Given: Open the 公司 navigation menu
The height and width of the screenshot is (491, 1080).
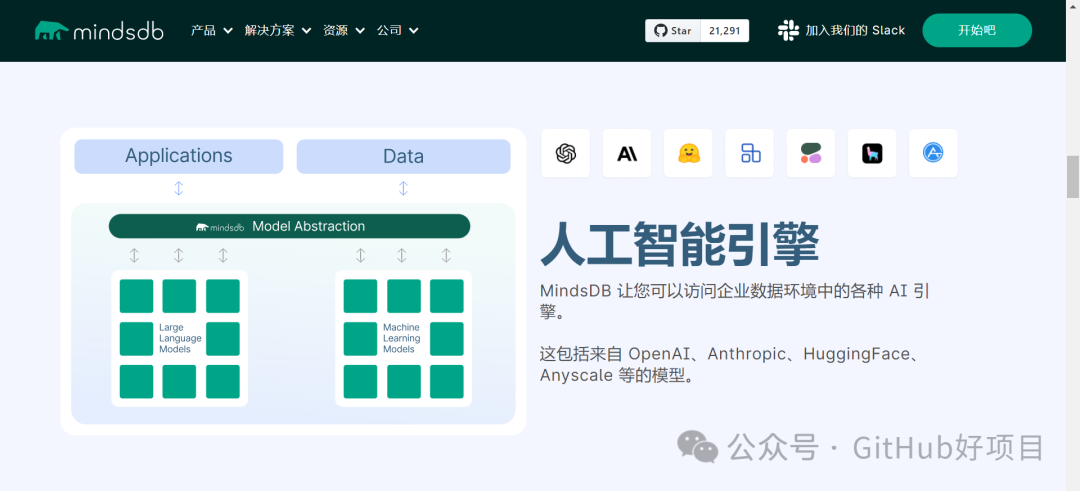Looking at the screenshot, I should (x=397, y=30).
